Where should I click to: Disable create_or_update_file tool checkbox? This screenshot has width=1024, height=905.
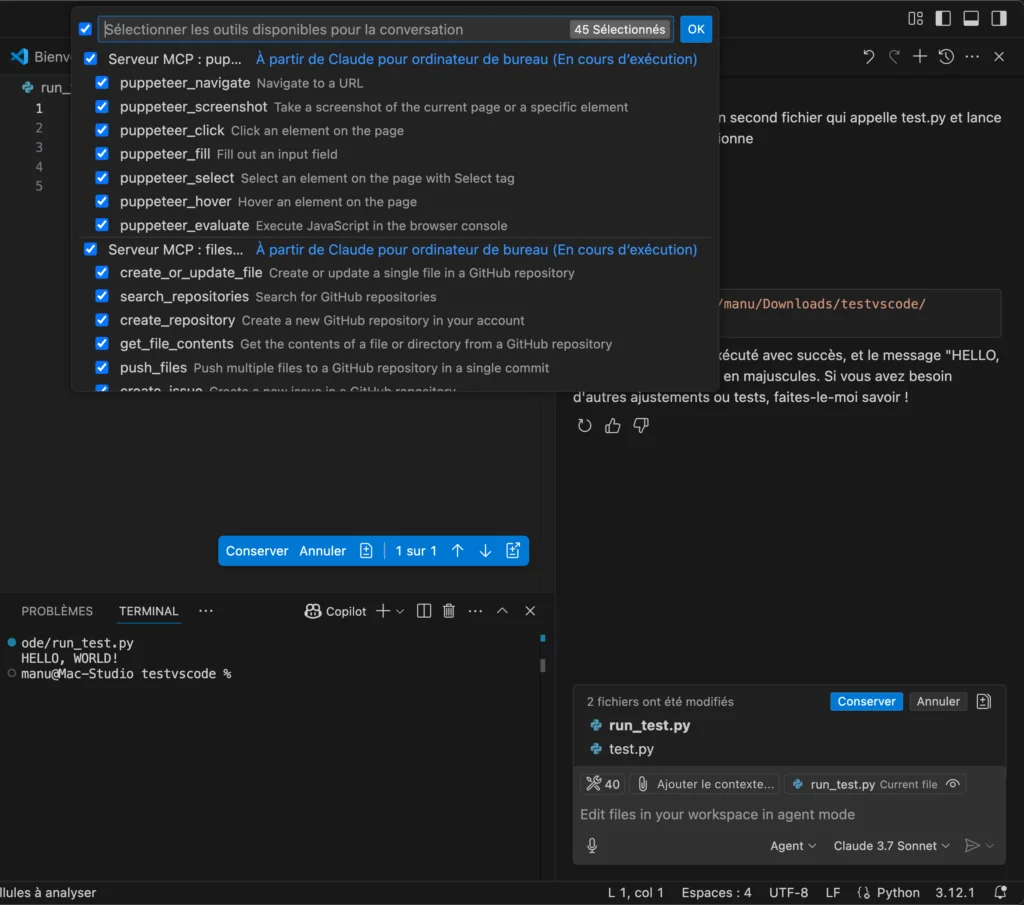tap(102, 272)
